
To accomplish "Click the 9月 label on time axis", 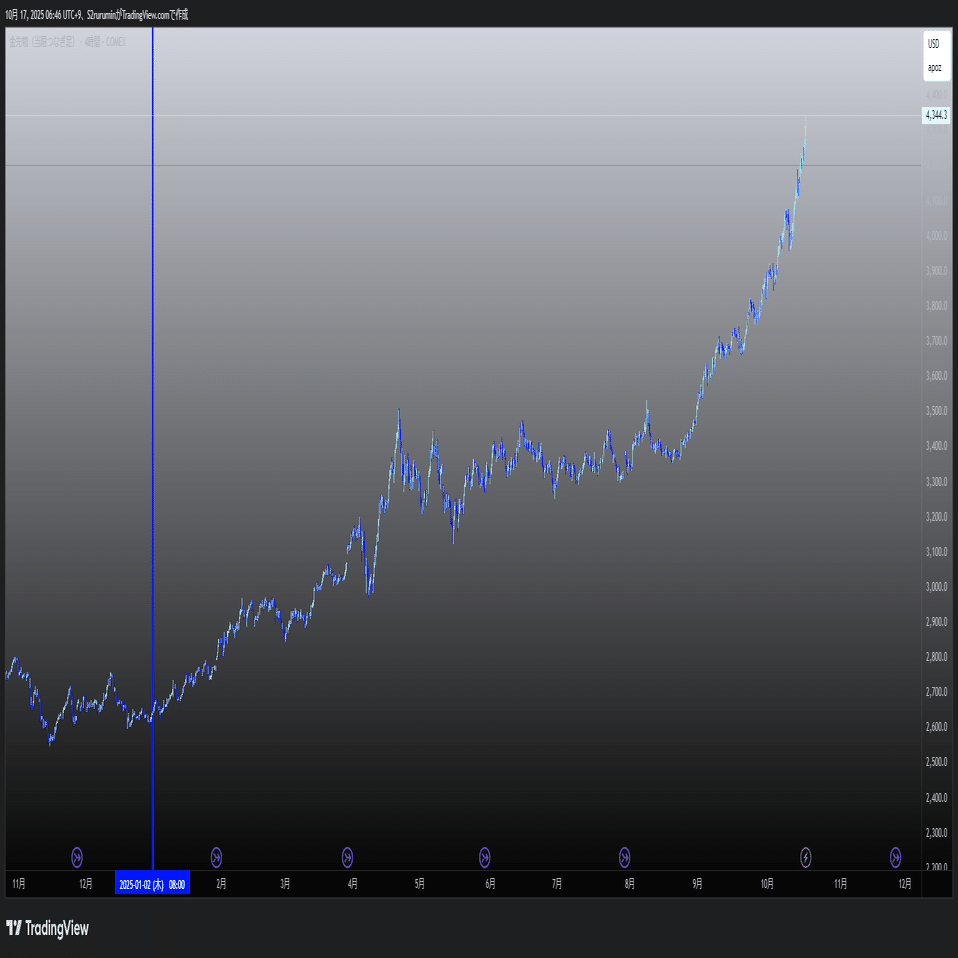I will (697, 884).
